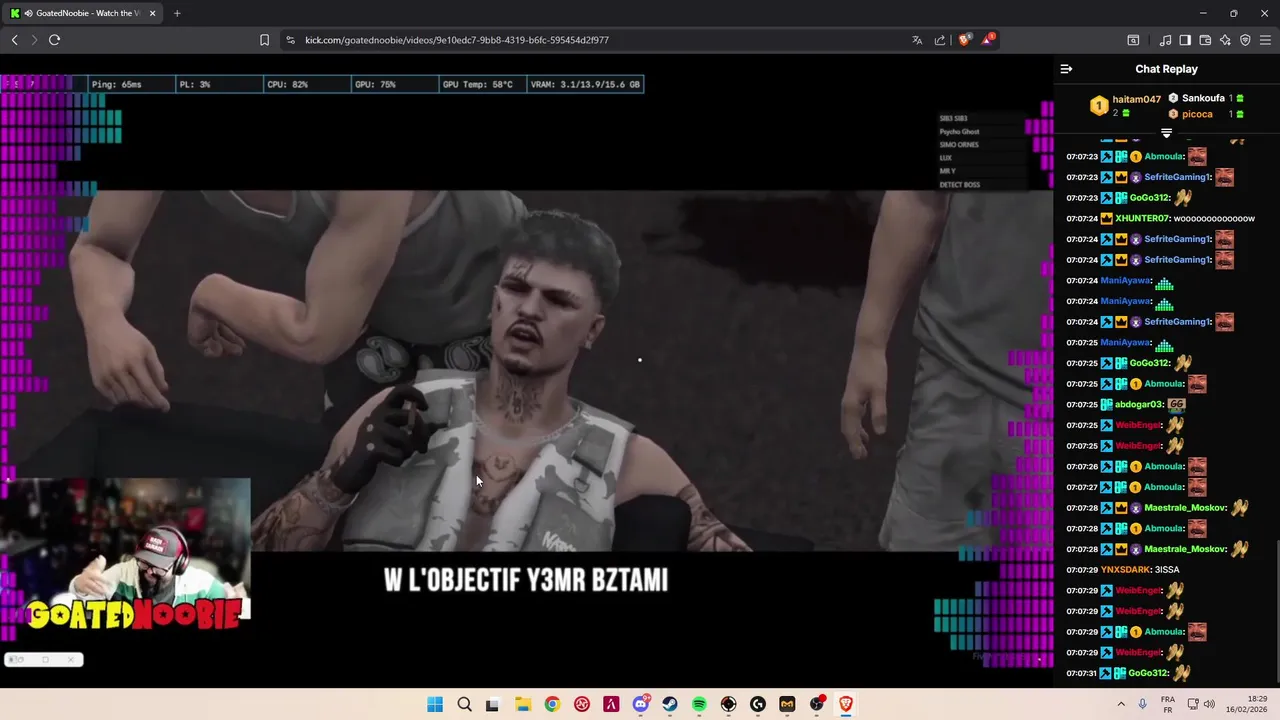Click the kick.com address bar URL
Image resolution: width=1280 pixels, height=720 pixels.
[x=456, y=40]
